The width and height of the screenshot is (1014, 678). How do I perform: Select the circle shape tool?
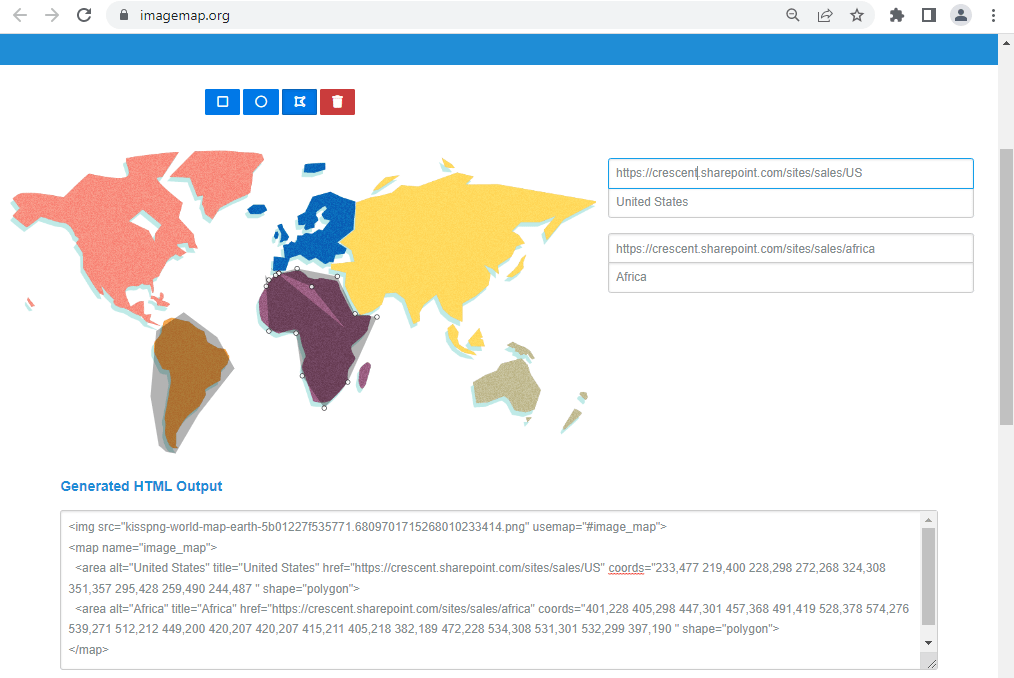260,101
